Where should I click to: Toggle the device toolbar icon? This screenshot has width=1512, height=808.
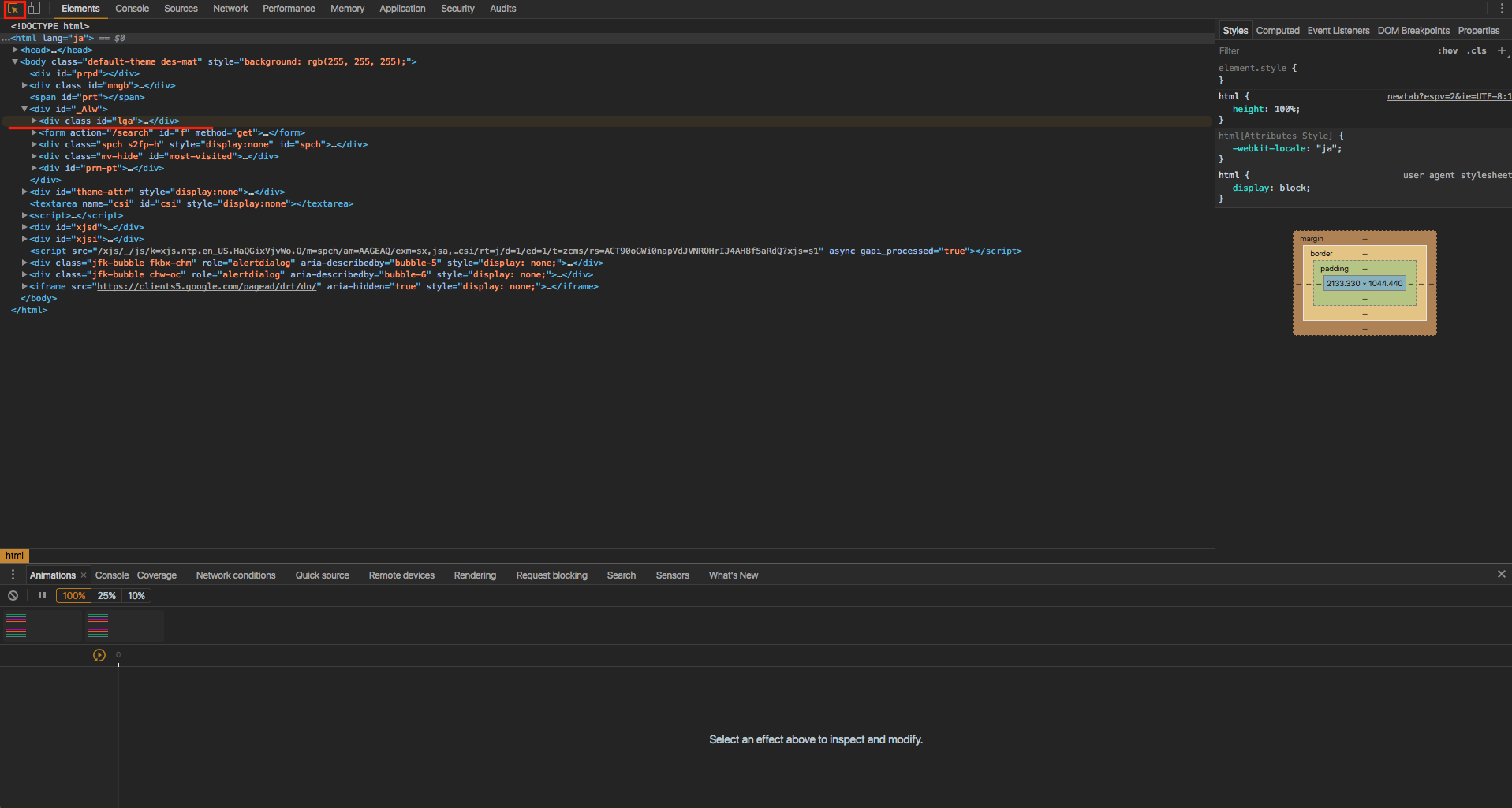tap(34, 9)
